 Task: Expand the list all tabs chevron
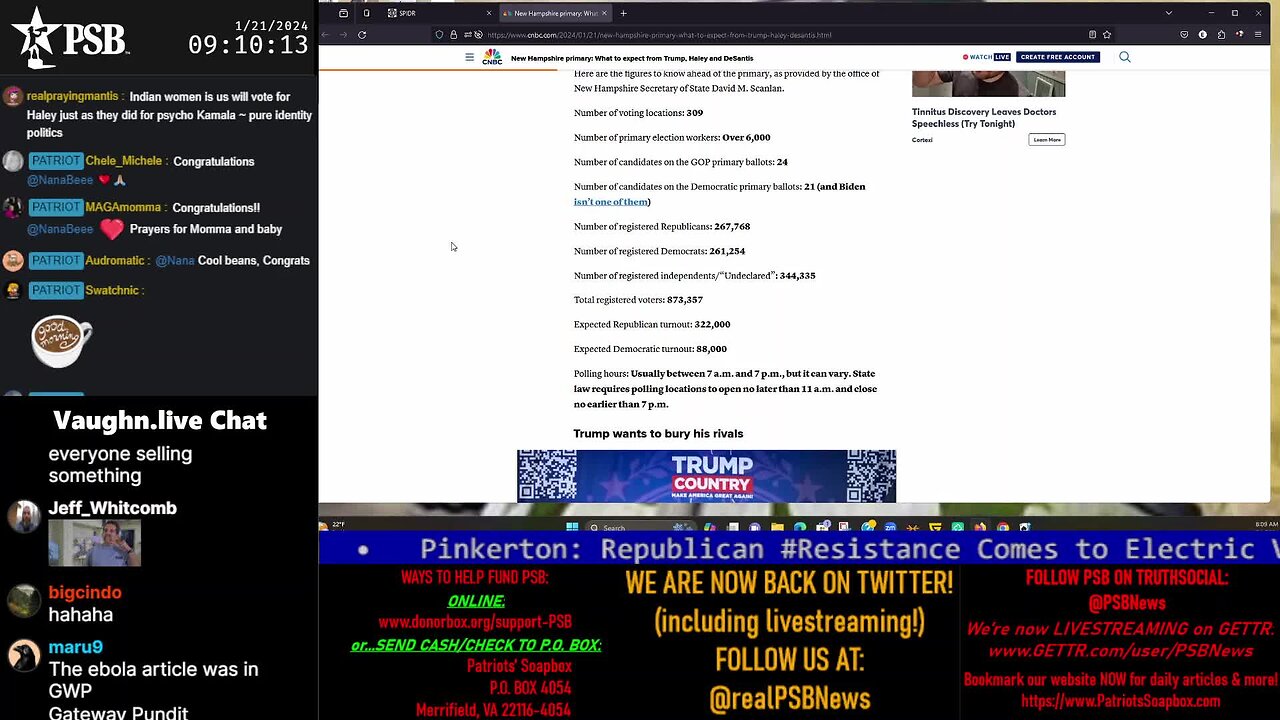point(1168,13)
